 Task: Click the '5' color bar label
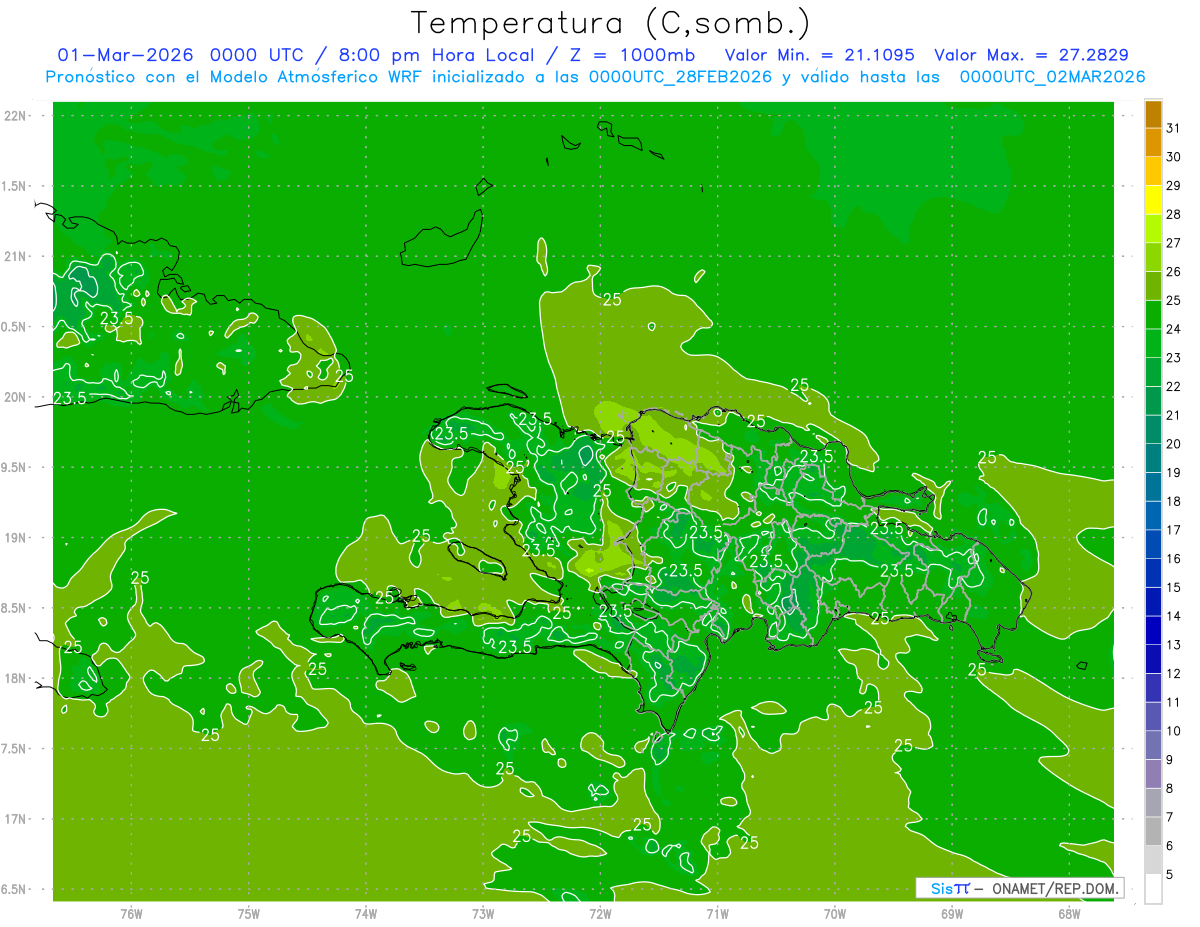[x=1171, y=875]
